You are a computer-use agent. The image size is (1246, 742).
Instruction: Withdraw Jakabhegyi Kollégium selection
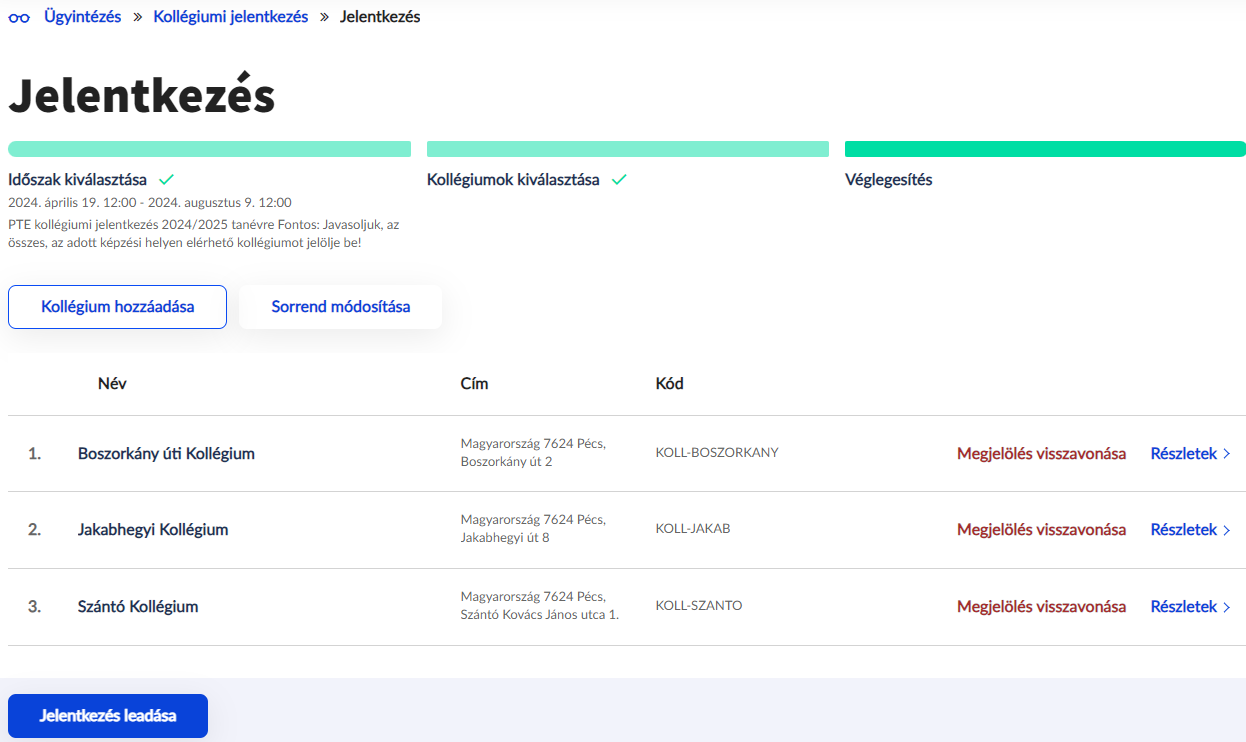(1040, 530)
